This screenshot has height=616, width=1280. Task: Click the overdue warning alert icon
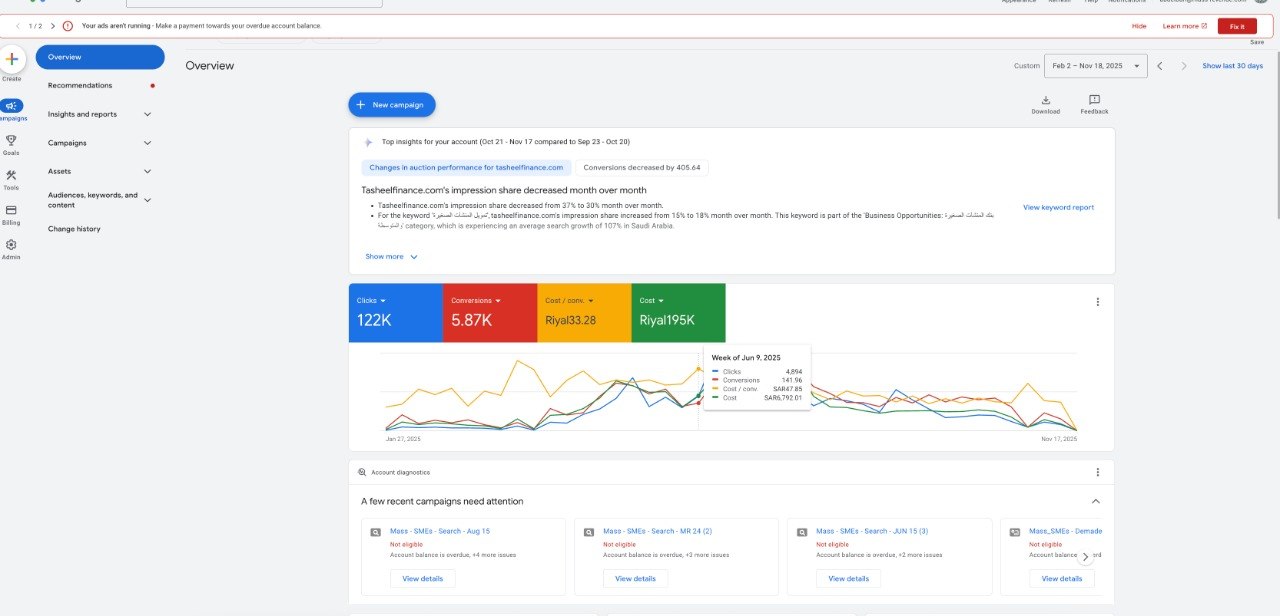(x=67, y=26)
